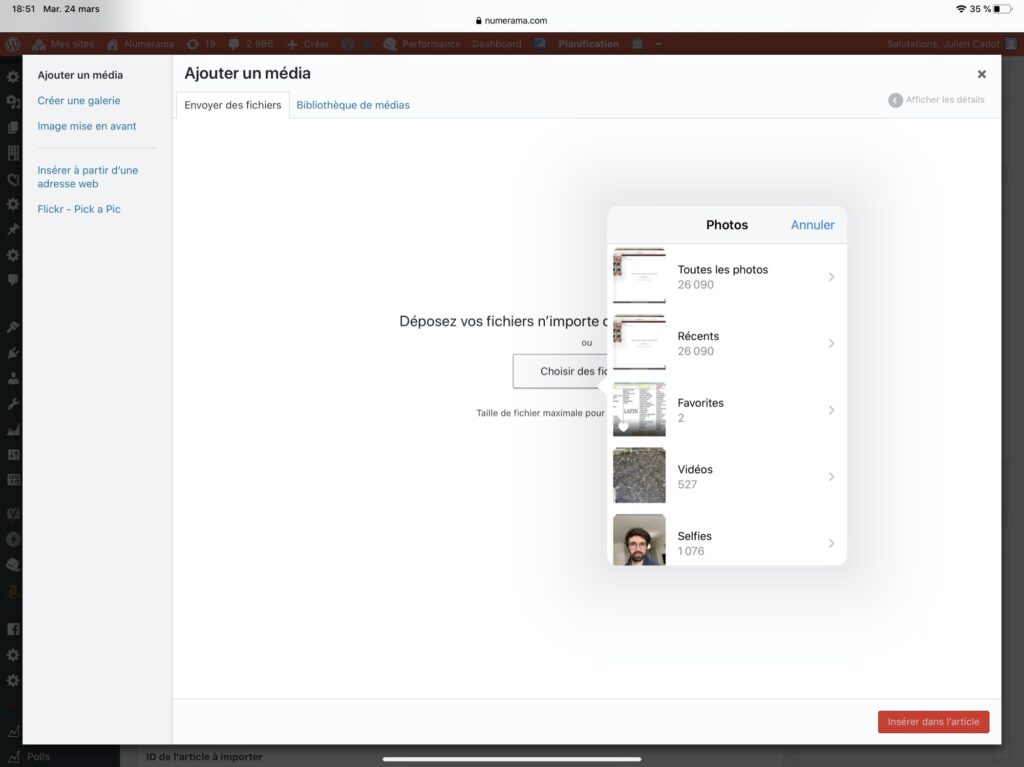Image resolution: width=1024 pixels, height=767 pixels.
Task: Expand chevron beside Favorites
Action: pos(831,410)
